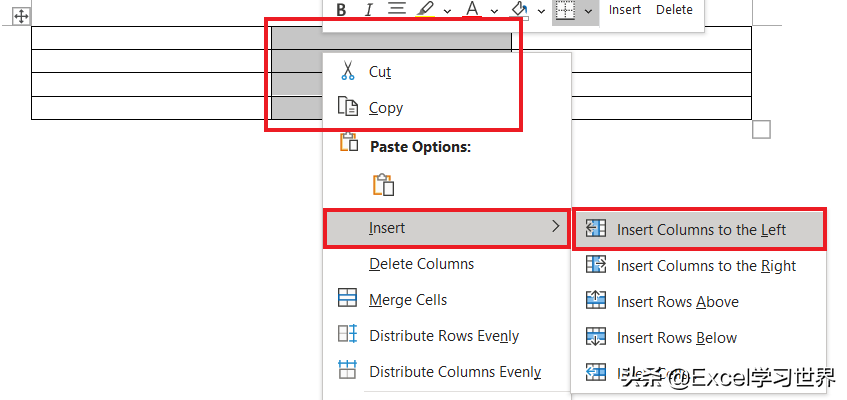Click the Distribute Rows Evenly icon

click(347, 334)
